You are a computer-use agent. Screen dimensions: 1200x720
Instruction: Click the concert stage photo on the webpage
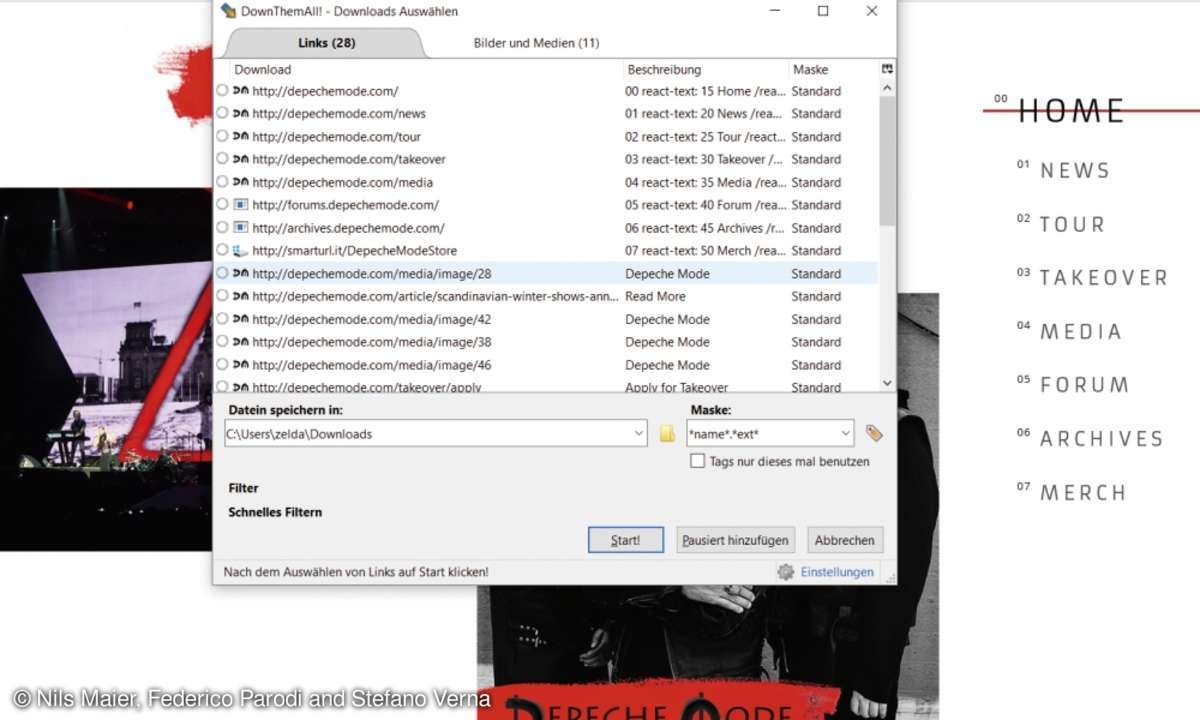tap(106, 369)
